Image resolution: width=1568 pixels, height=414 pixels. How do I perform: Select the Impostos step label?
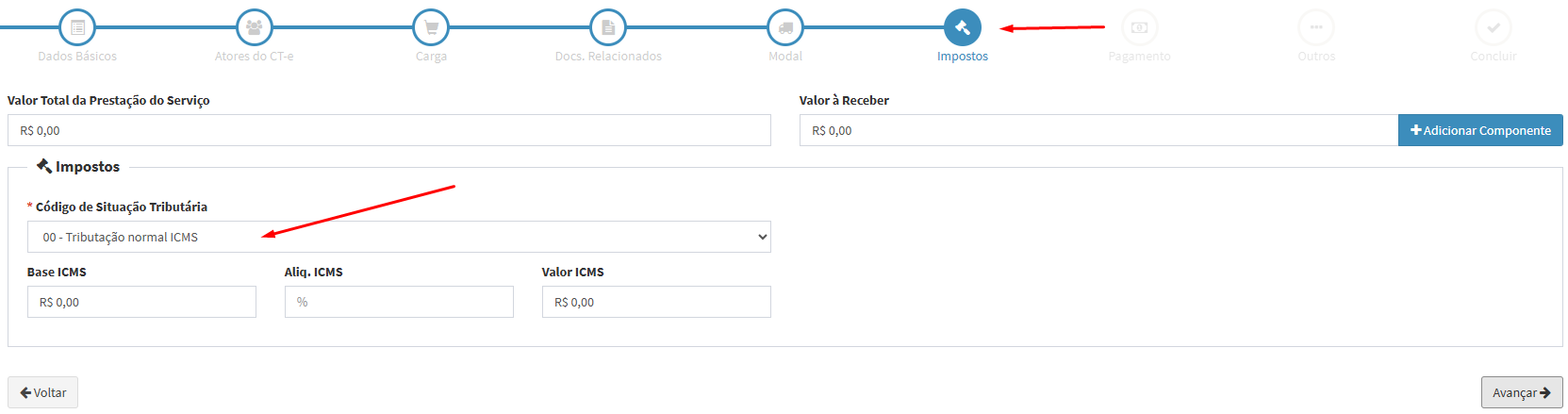(963, 57)
